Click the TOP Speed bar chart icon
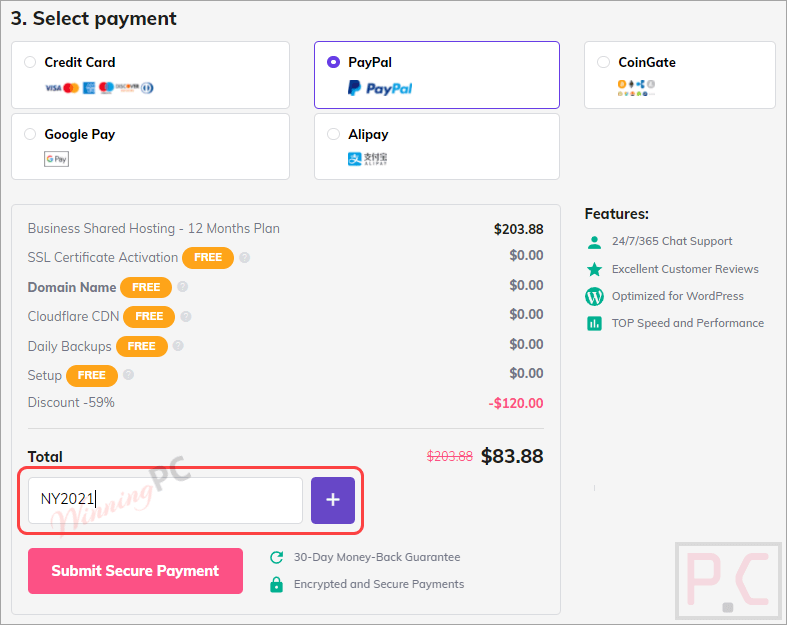 (x=594, y=323)
